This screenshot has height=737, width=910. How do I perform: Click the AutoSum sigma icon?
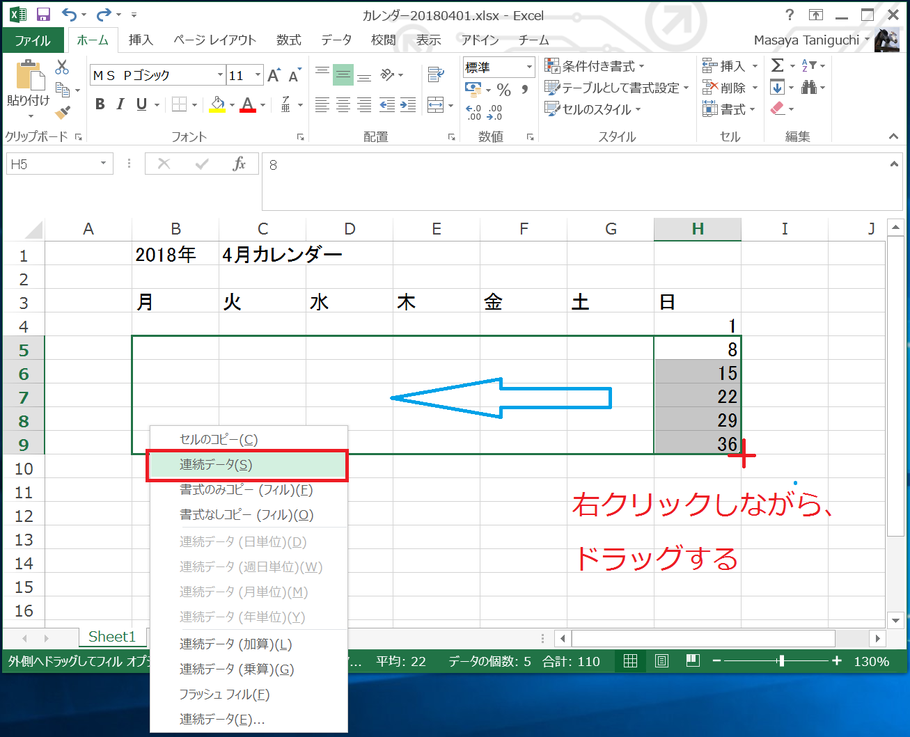click(x=777, y=65)
